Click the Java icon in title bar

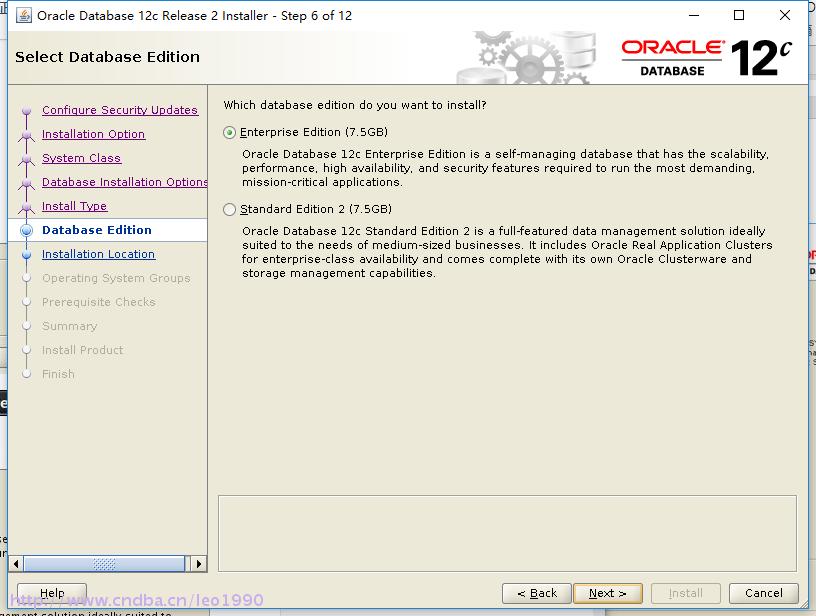[23, 16]
